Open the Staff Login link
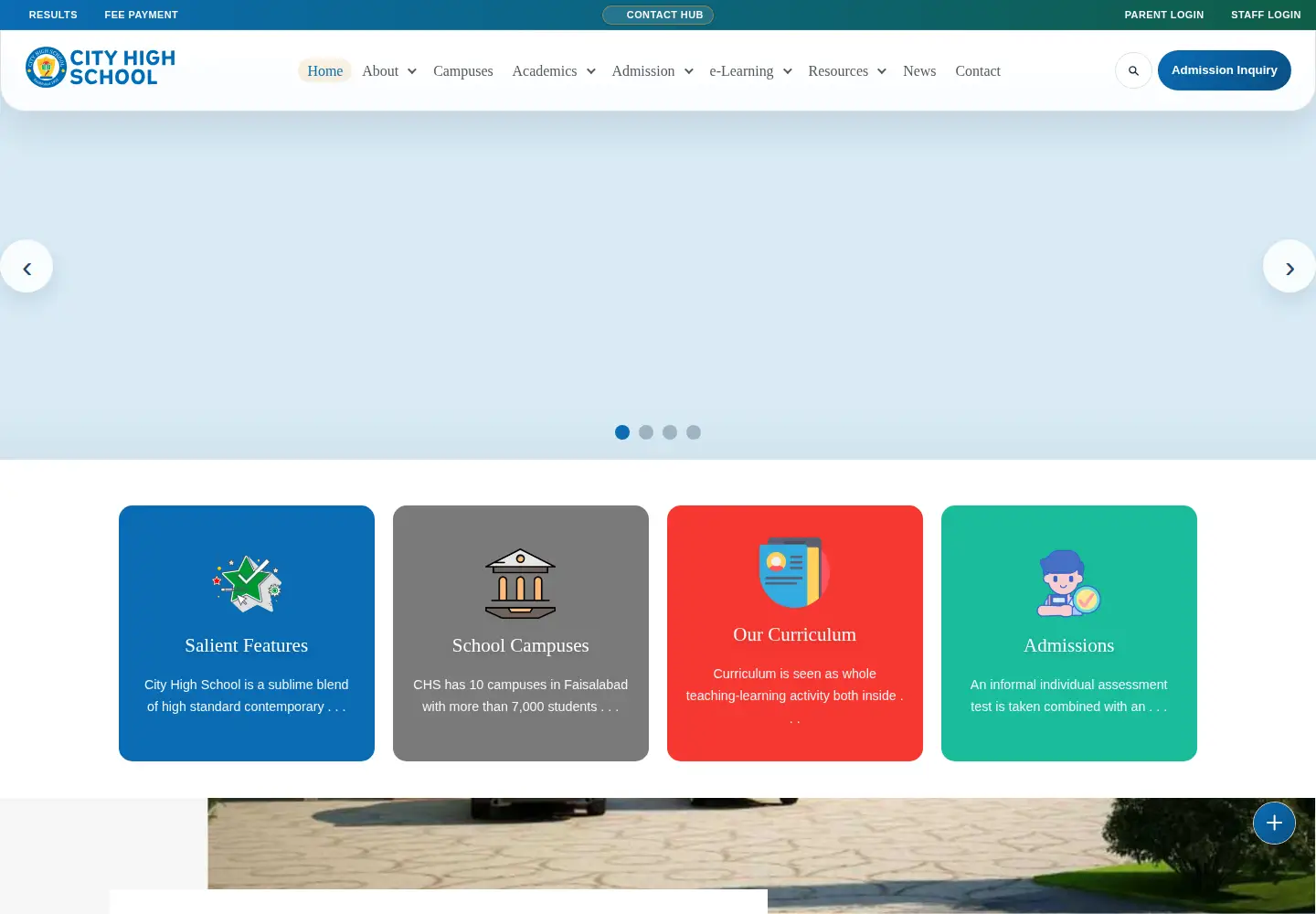 (1266, 15)
